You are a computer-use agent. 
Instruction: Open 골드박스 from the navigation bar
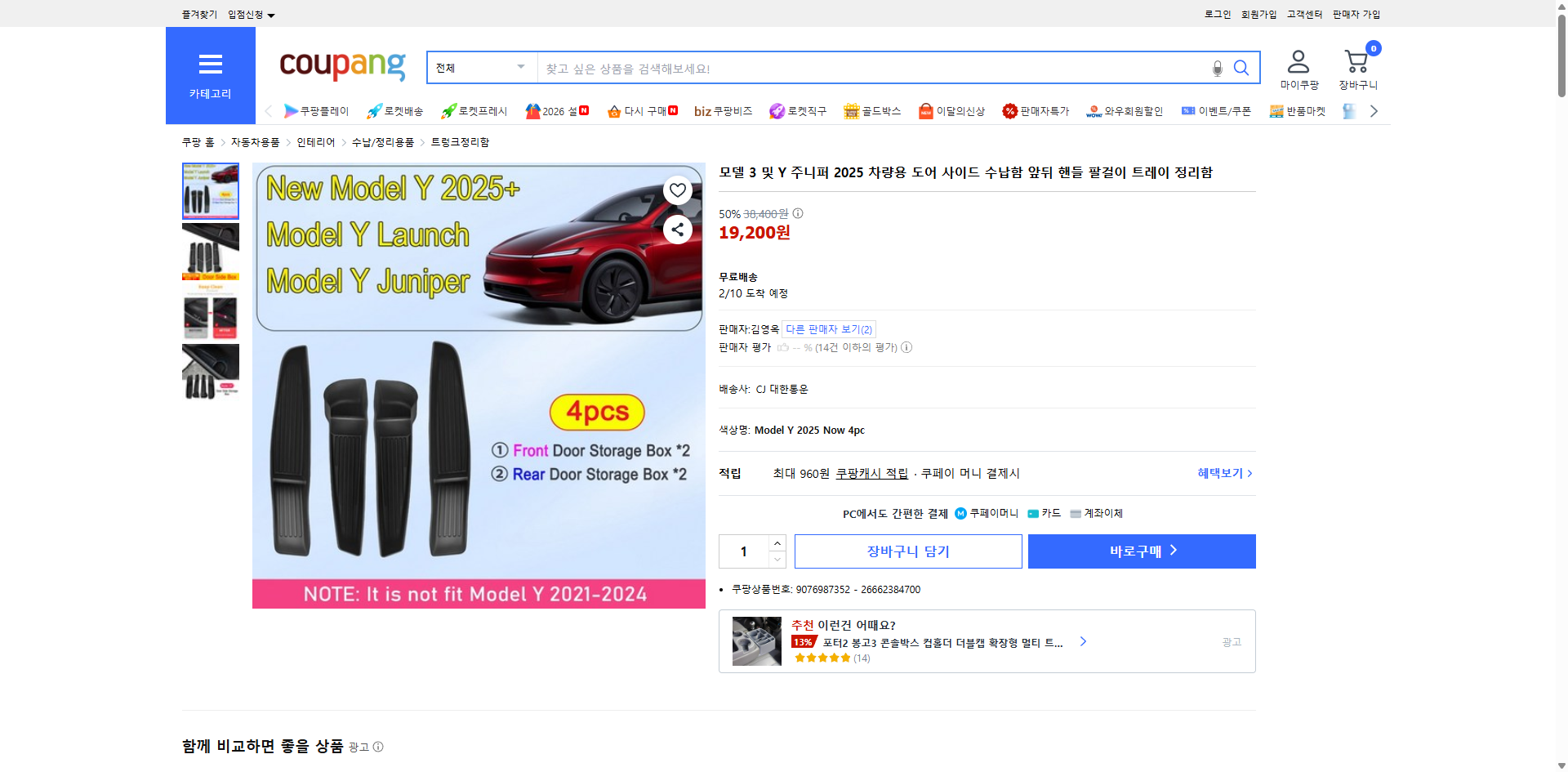[x=873, y=110]
